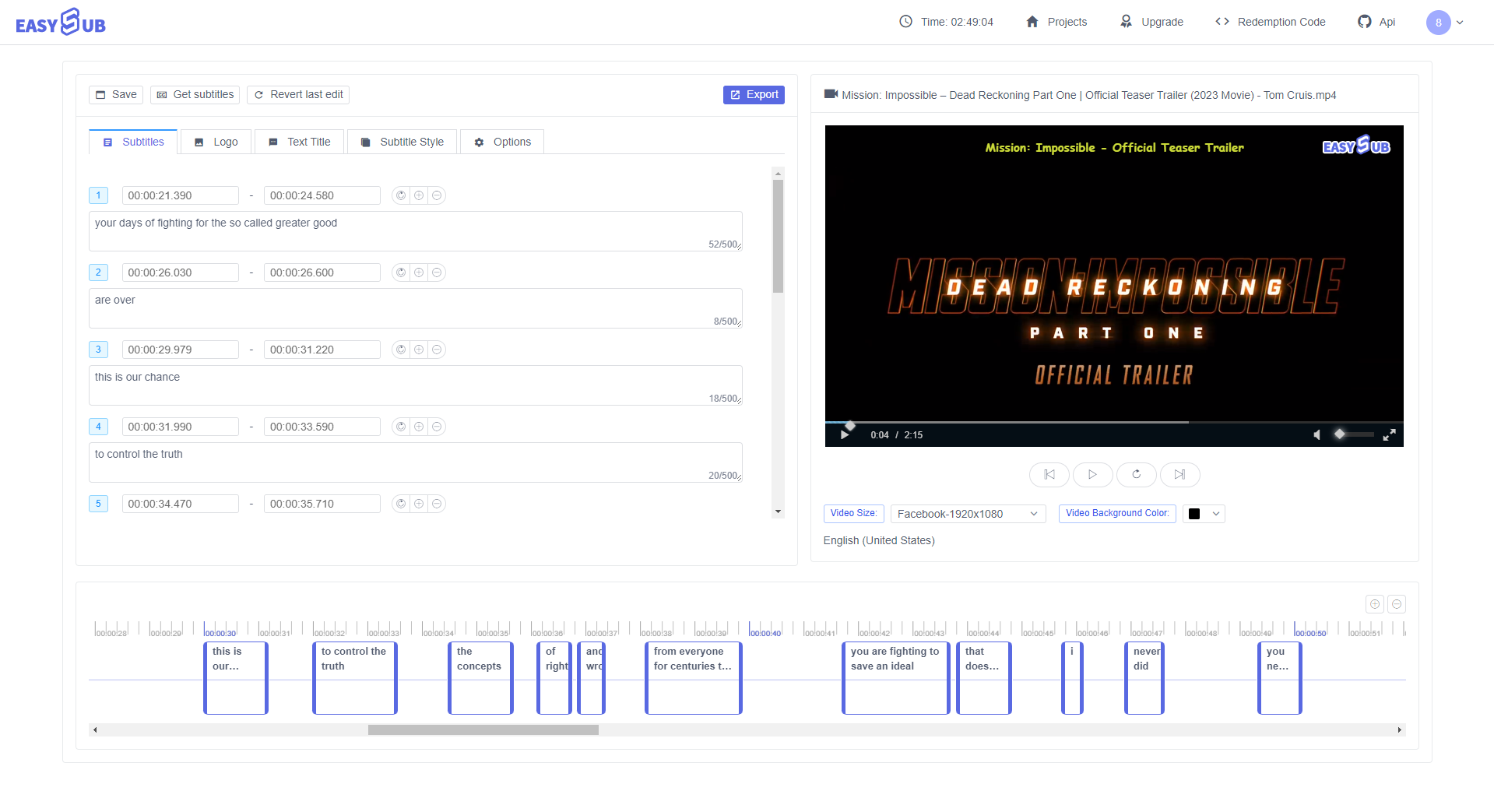Image resolution: width=1494 pixels, height=812 pixels.
Task: Go to the Options tab
Action: click(503, 142)
